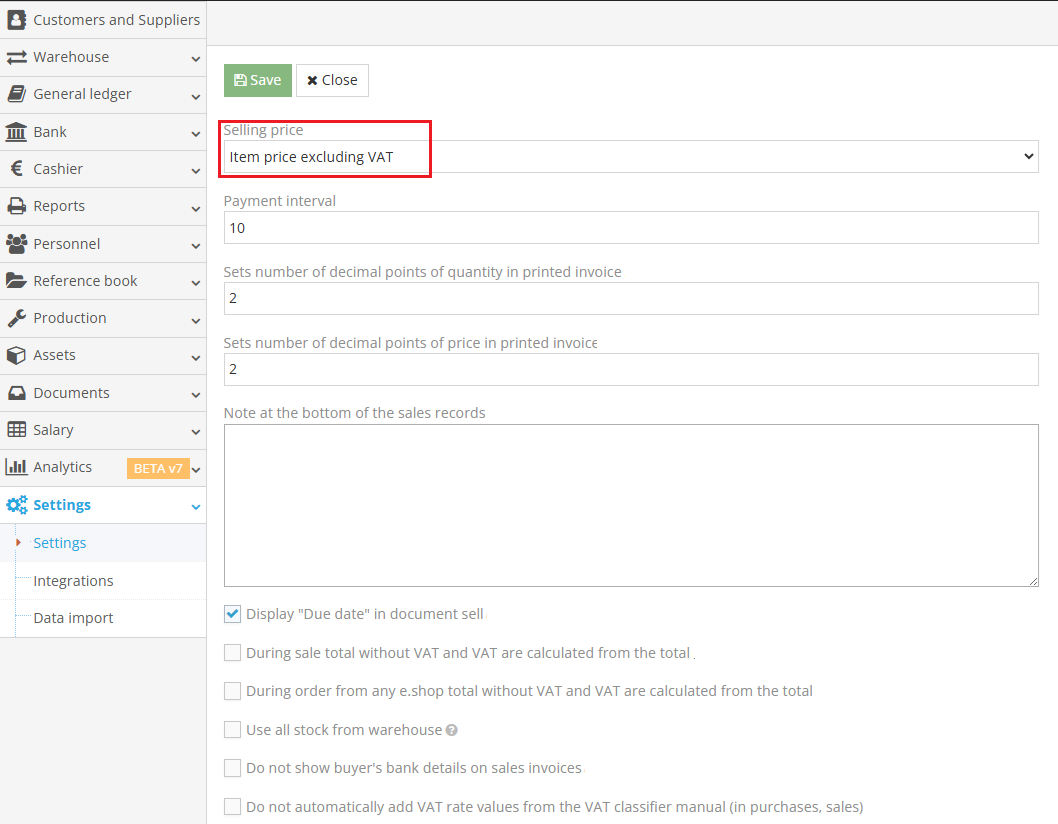Open the Bank module icon
This screenshot has height=824, width=1058.
(15, 131)
